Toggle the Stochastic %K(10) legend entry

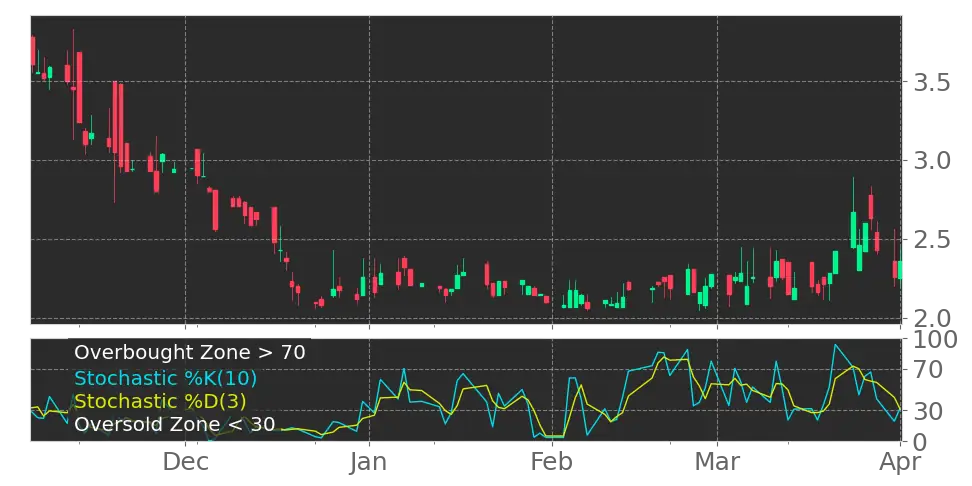click(x=166, y=379)
